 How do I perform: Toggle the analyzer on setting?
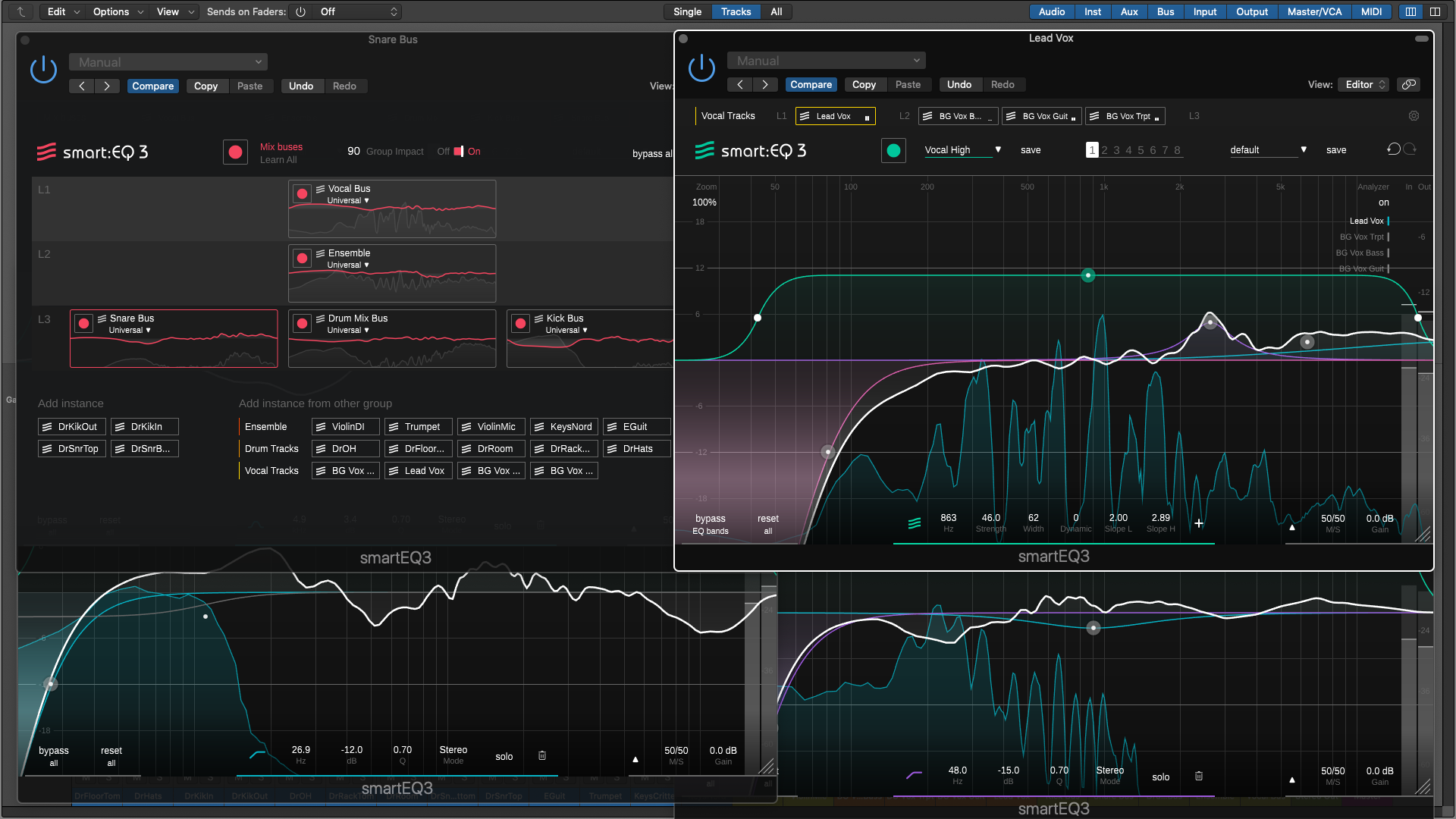pyautogui.click(x=1383, y=202)
